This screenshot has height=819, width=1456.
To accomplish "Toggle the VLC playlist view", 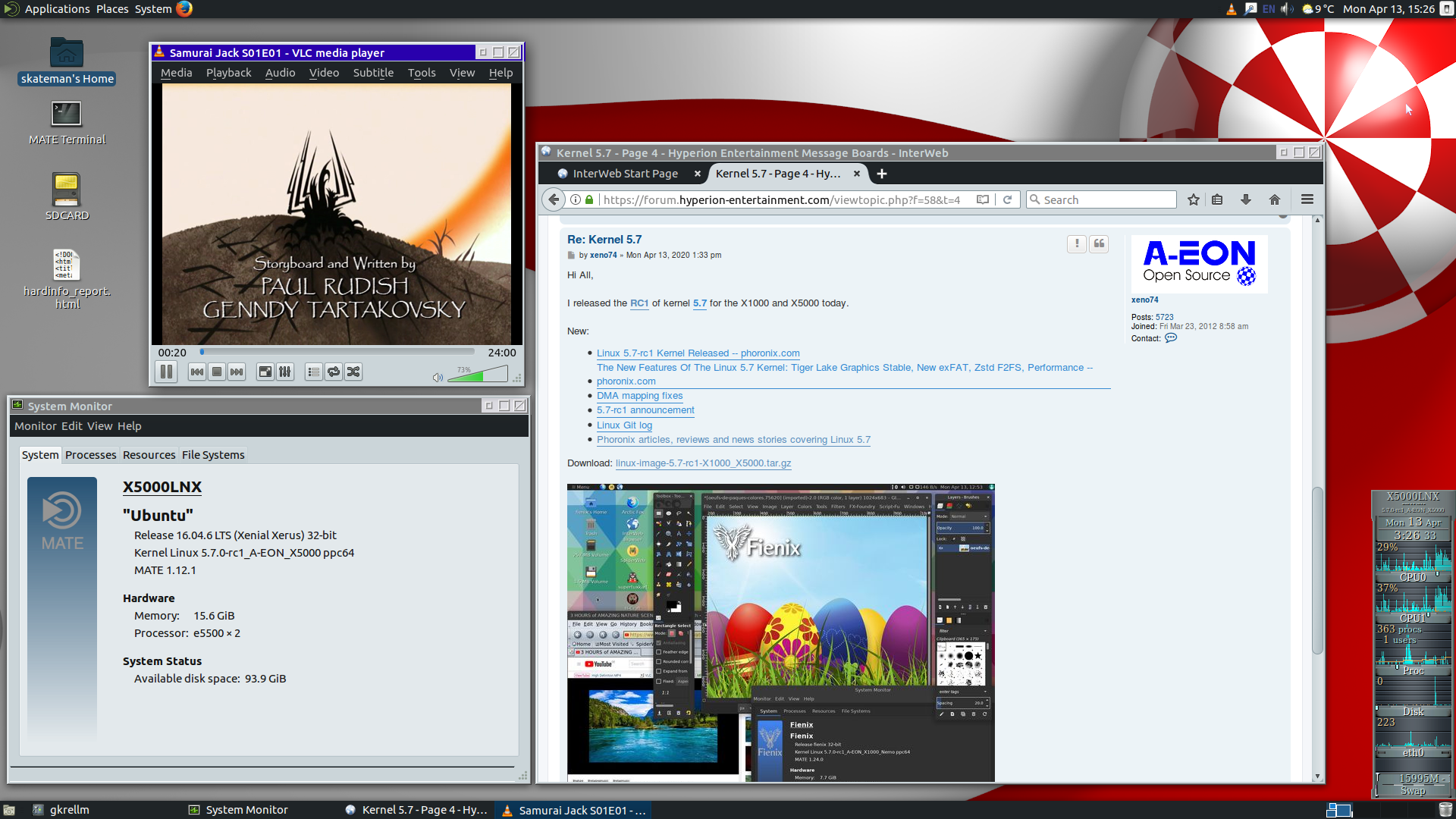I will pyautogui.click(x=313, y=372).
